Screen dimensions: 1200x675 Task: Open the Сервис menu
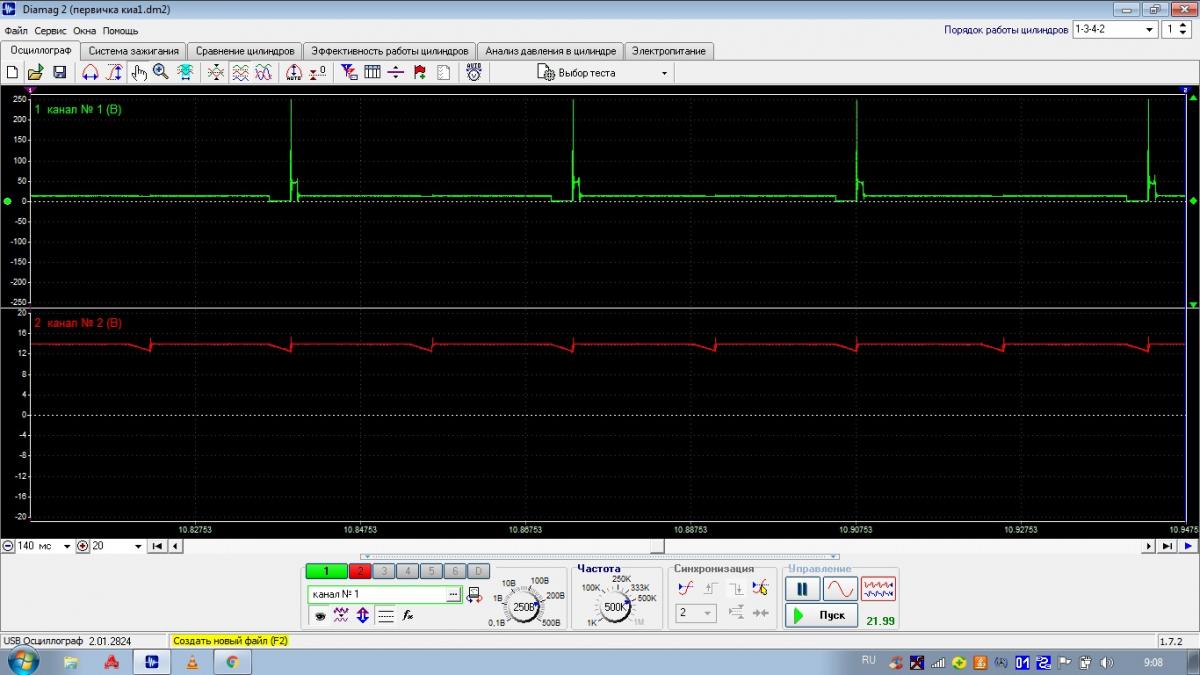50,30
